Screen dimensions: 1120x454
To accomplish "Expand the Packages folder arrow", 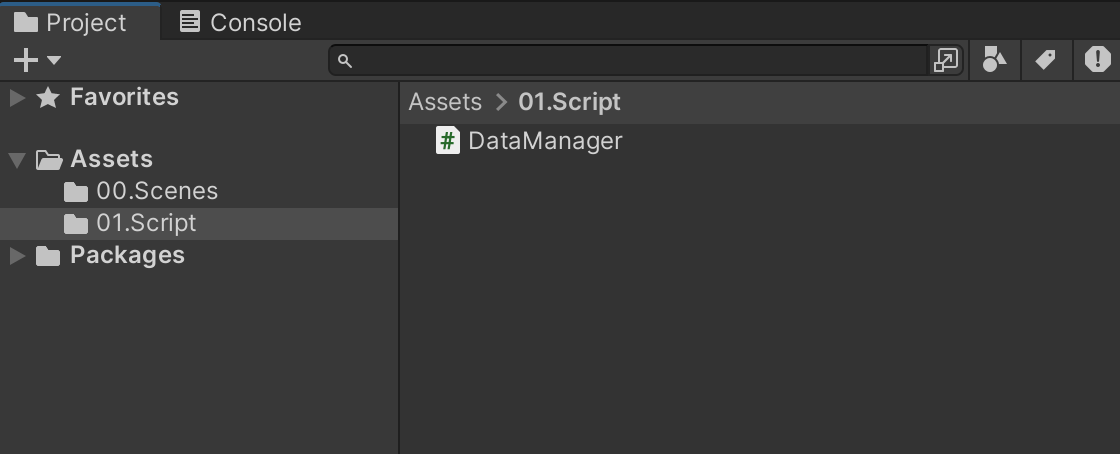I will click(17, 256).
